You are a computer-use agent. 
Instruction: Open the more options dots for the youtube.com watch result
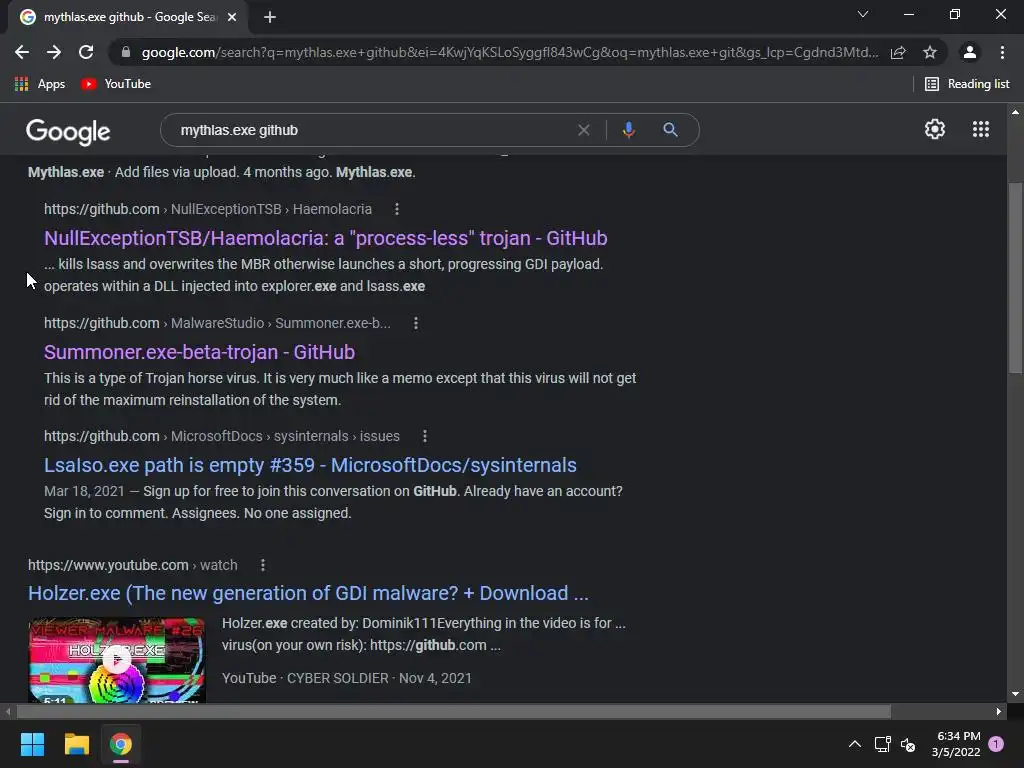tap(263, 565)
